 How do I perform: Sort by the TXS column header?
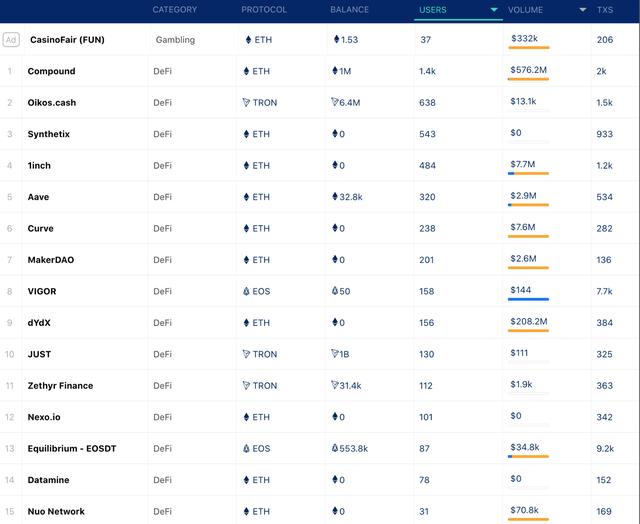click(x=605, y=10)
